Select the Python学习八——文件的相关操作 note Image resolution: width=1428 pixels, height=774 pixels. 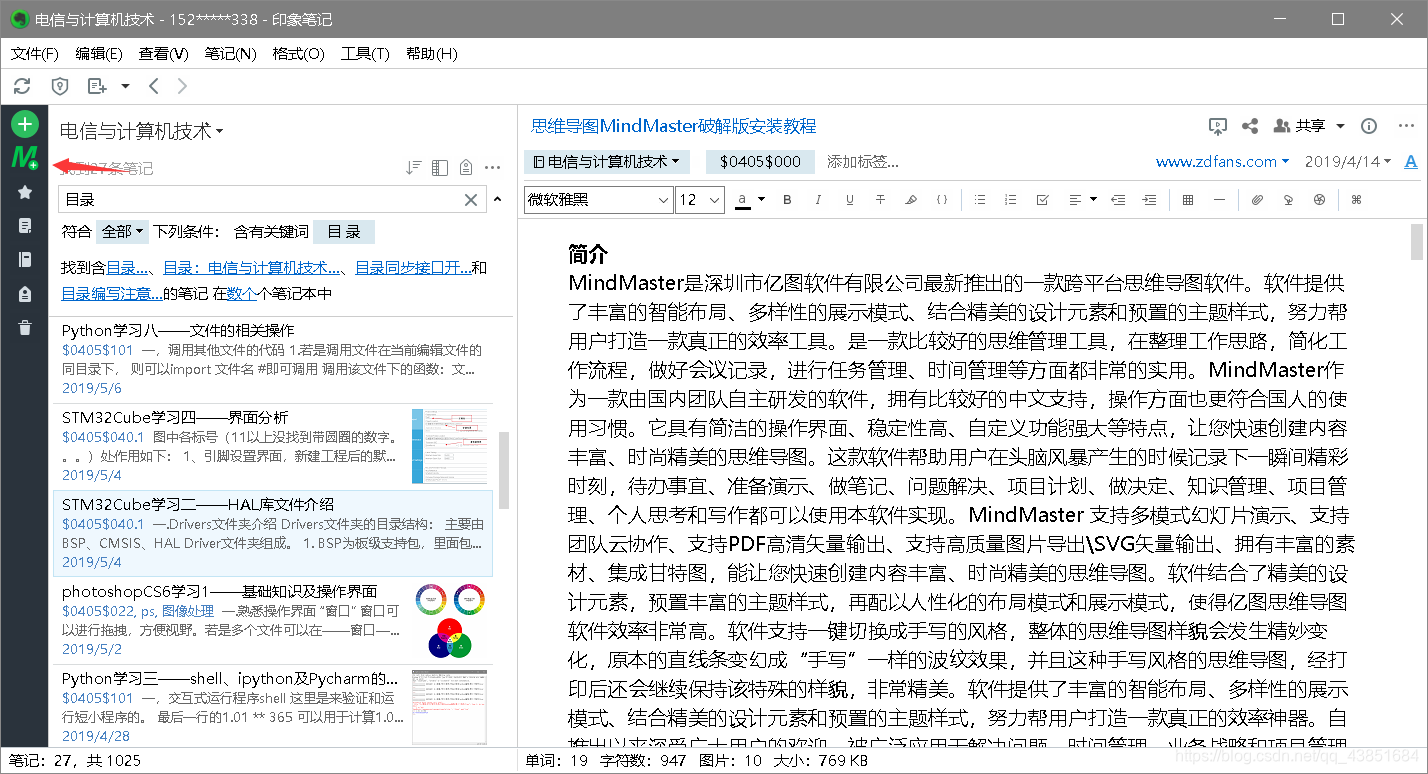(272, 360)
